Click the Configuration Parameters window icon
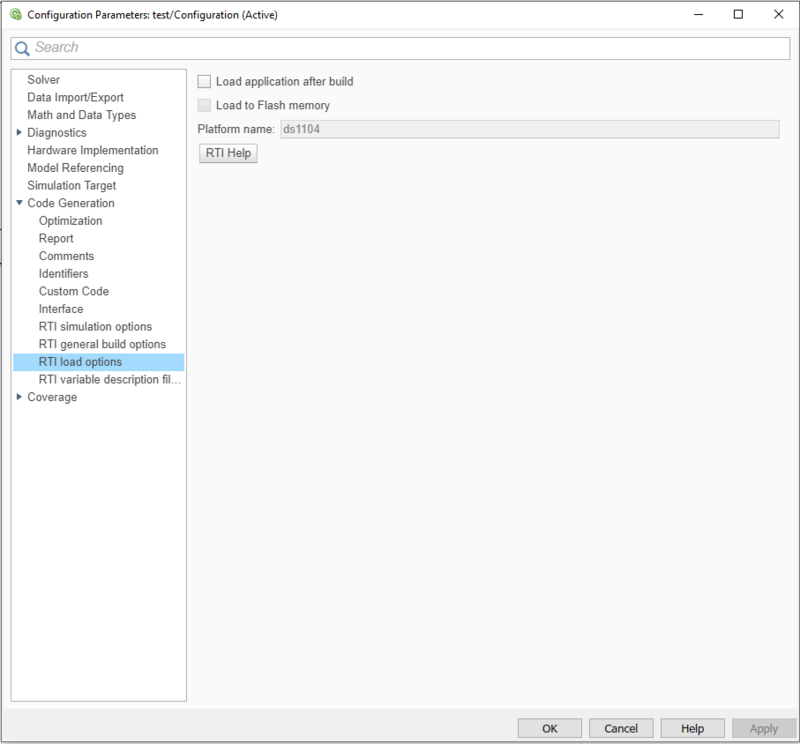Screen dimensions: 800x744 click(x=14, y=15)
